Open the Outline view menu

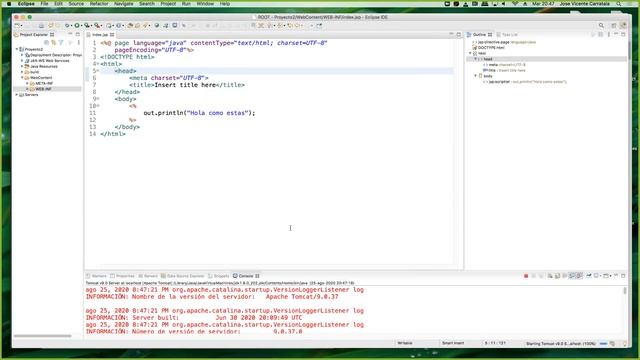tap(609, 35)
